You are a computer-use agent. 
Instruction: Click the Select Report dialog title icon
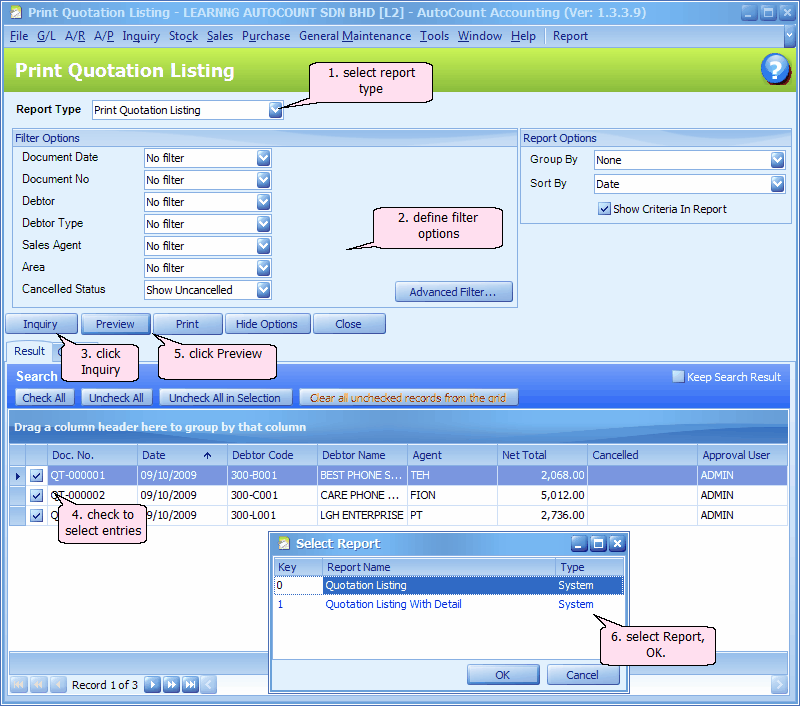pos(284,544)
